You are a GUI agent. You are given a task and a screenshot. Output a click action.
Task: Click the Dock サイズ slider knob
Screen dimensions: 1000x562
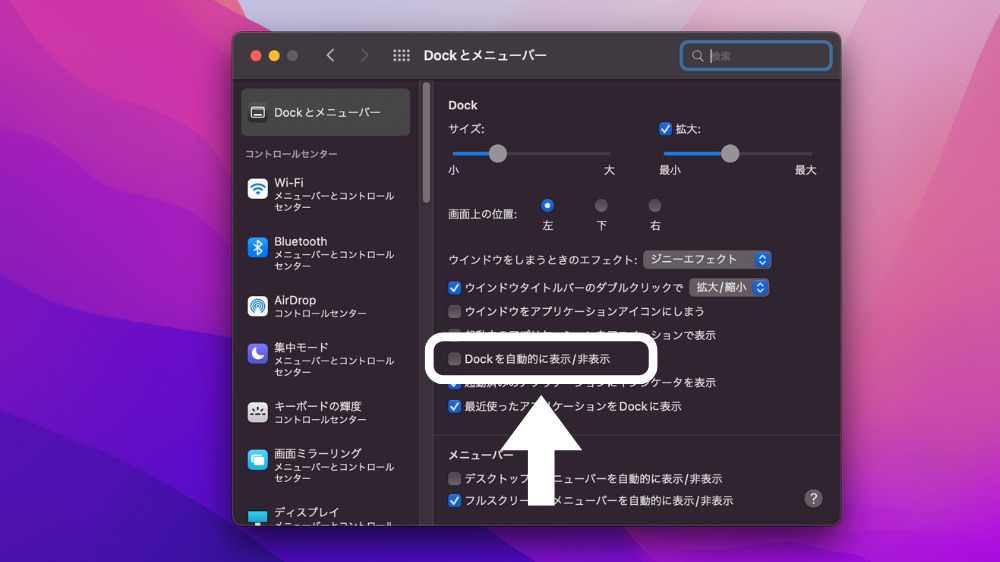point(497,153)
